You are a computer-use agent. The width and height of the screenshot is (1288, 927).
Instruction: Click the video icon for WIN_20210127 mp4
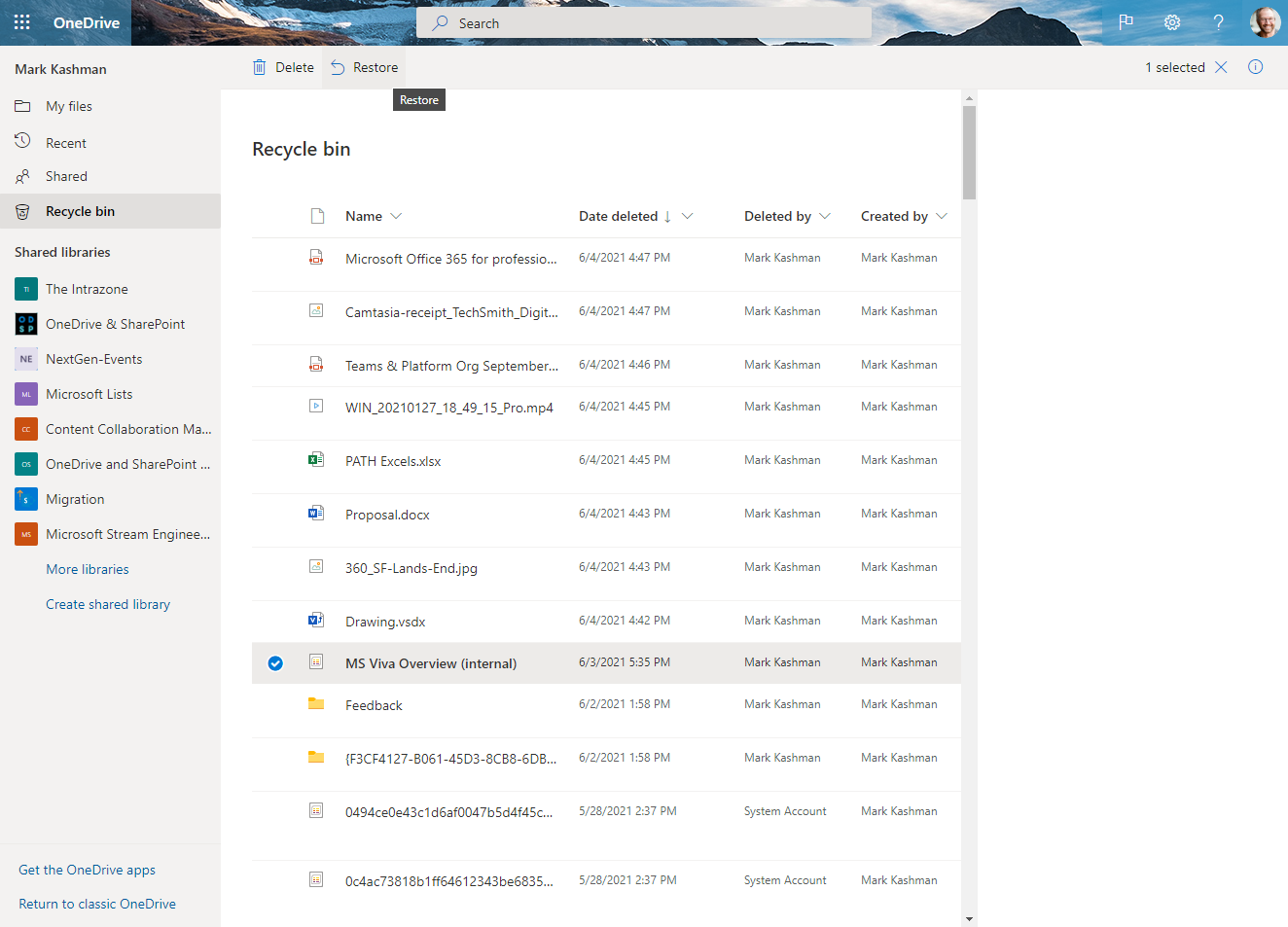(x=316, y=407)
